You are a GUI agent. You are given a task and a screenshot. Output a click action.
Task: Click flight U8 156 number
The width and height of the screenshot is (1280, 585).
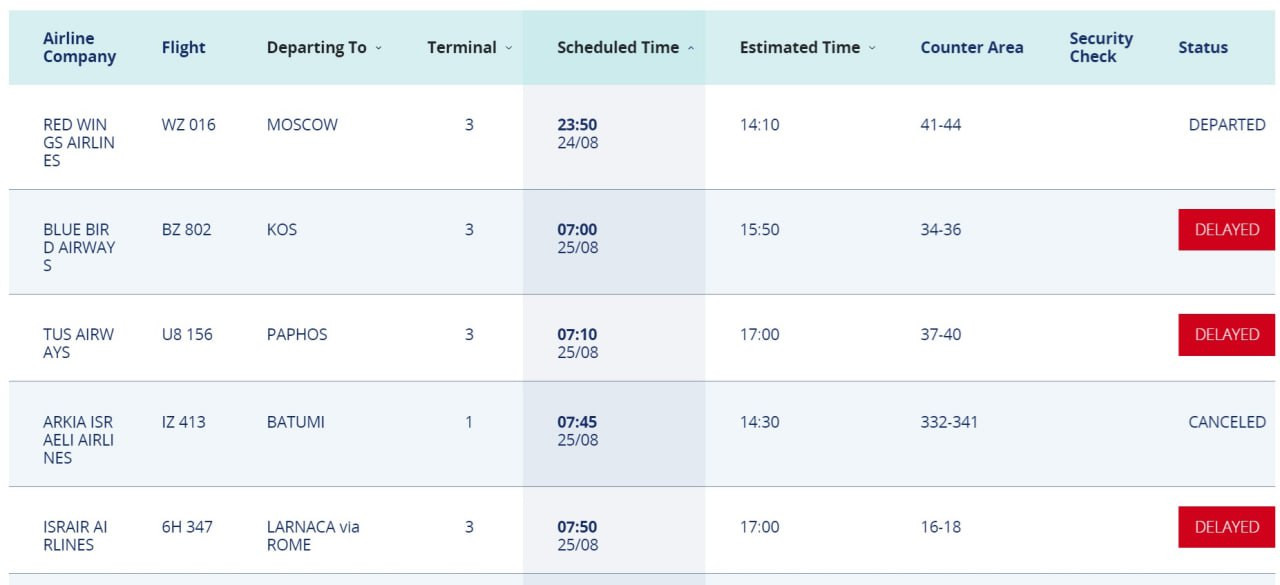(x=187, y=334)
